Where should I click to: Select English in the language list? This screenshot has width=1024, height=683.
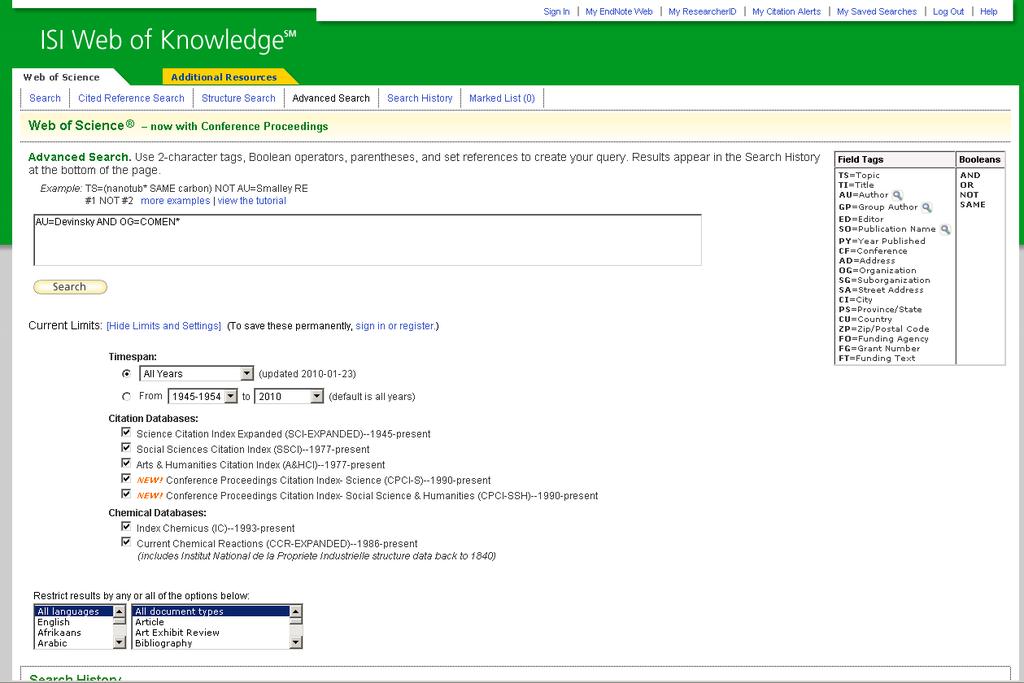point(73,622)
